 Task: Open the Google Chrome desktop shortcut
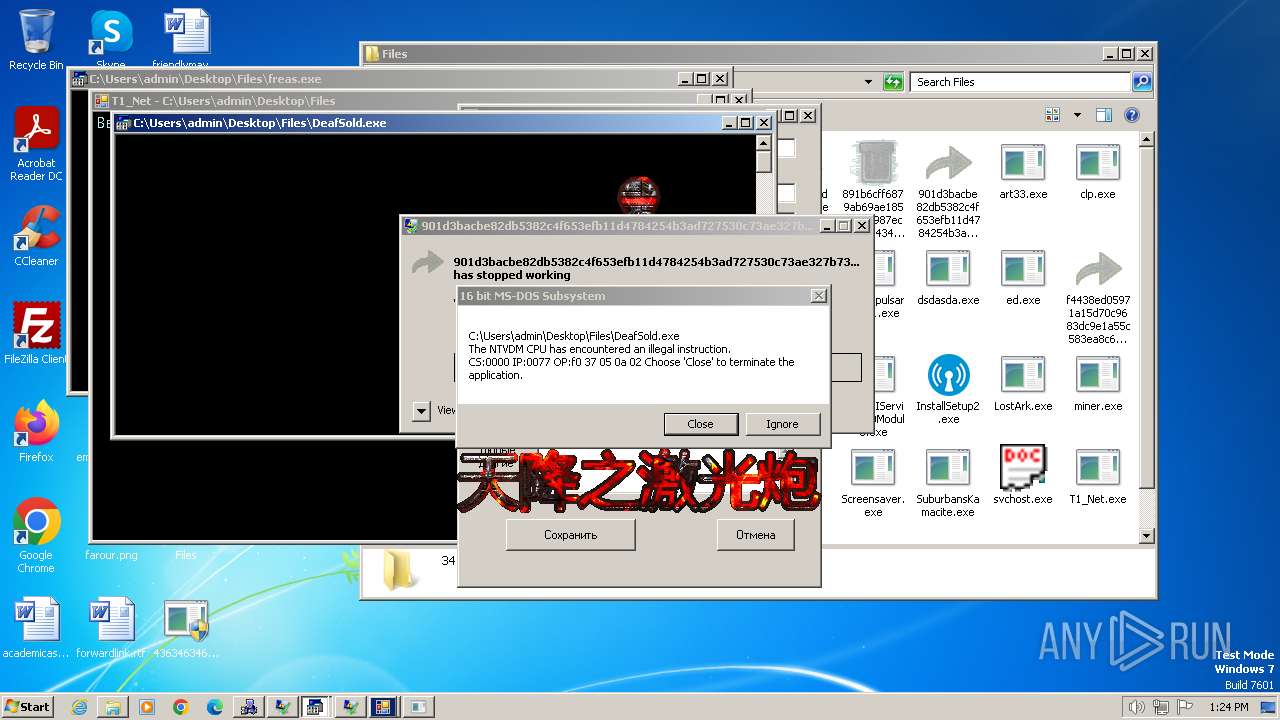point(36,536)
